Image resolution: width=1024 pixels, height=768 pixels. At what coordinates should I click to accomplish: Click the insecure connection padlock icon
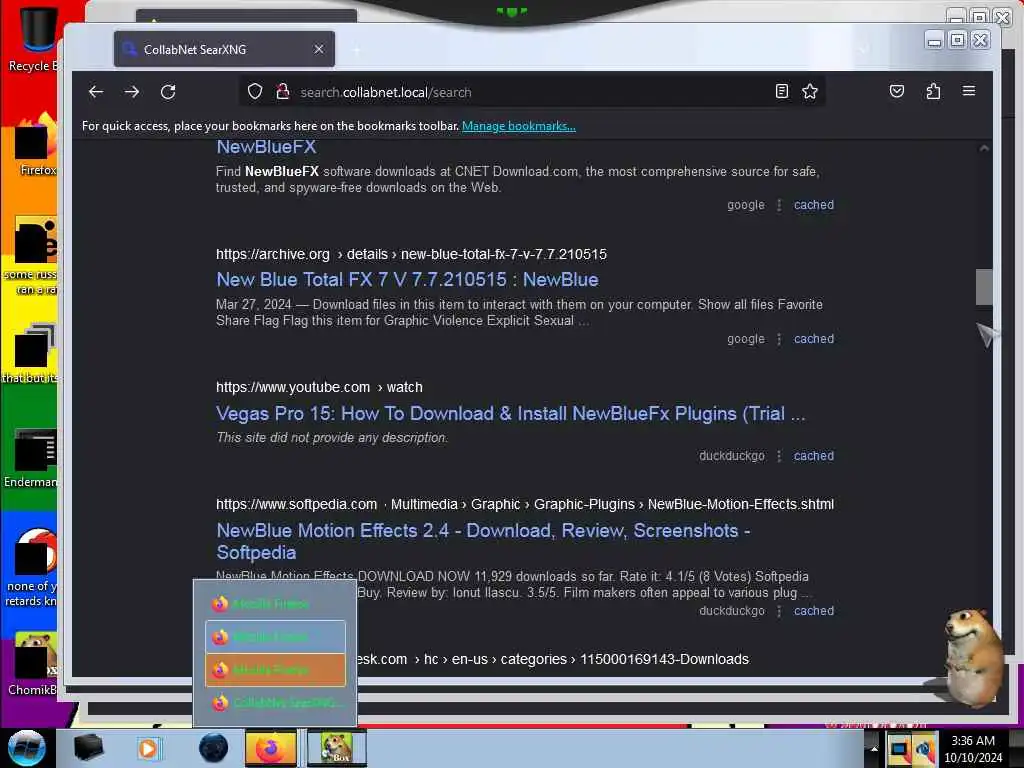coord(283,91)
